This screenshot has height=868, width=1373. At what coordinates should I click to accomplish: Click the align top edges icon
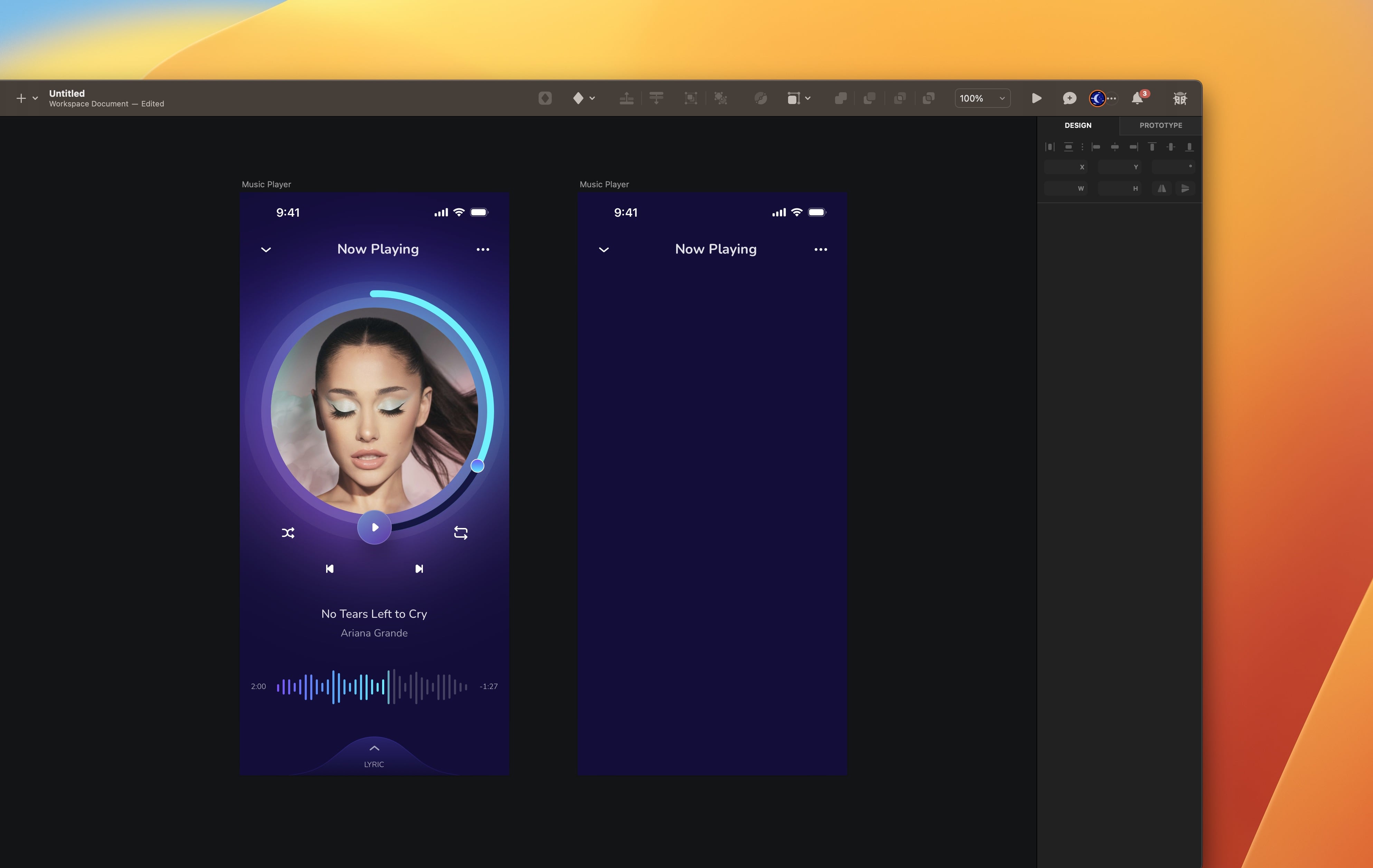click(x=1152, y=147)
